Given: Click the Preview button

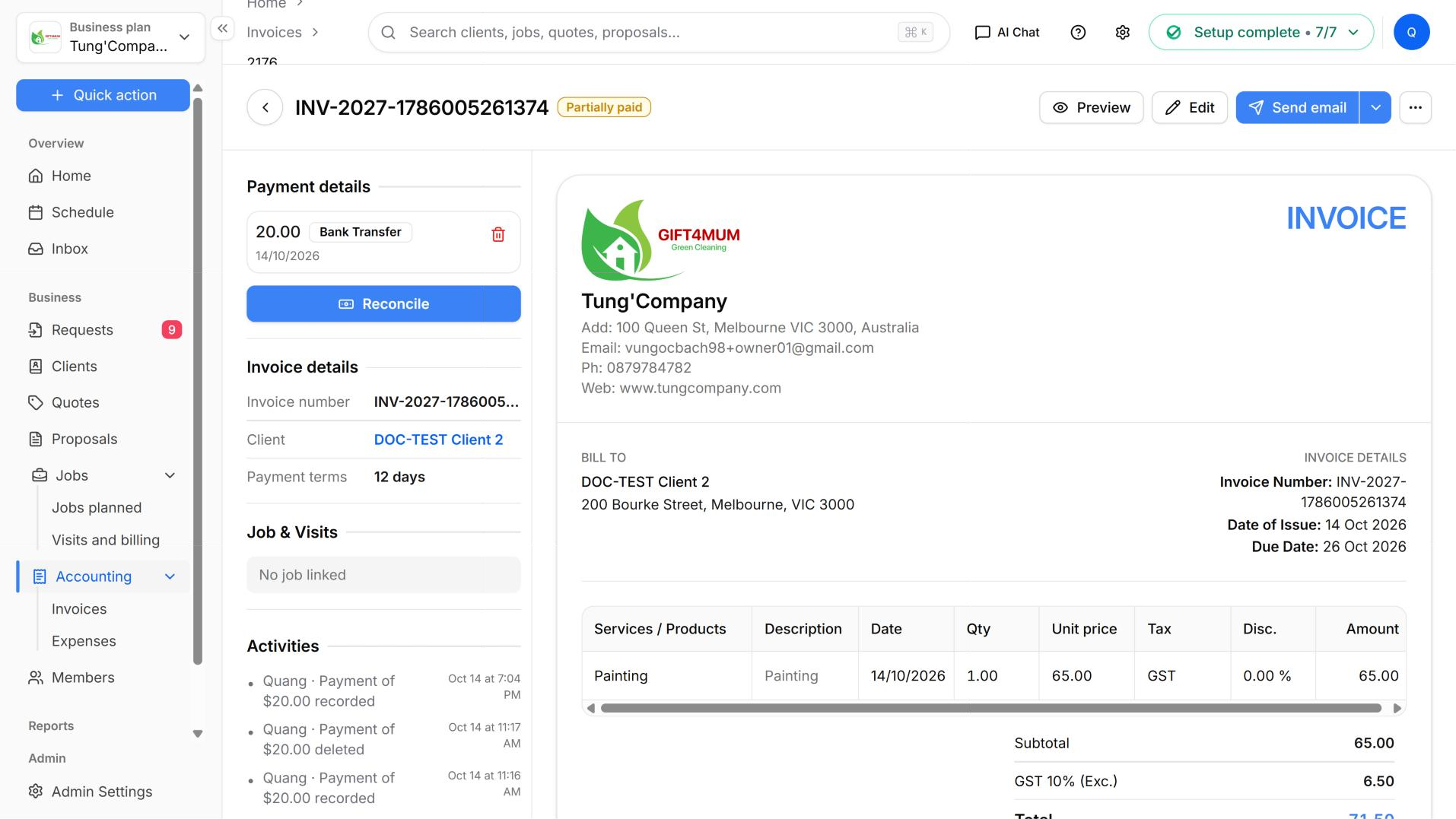Looking at the screenshot, I should 1091,107.
